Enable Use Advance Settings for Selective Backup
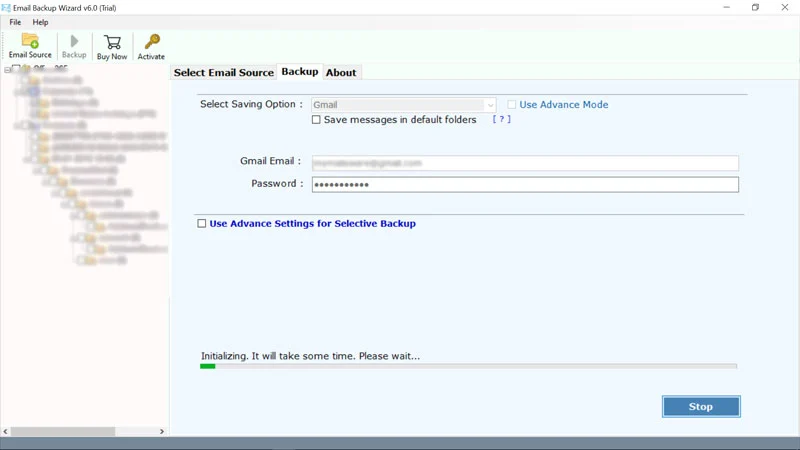Screen dimensions: 800x450 tap(202, 223)
